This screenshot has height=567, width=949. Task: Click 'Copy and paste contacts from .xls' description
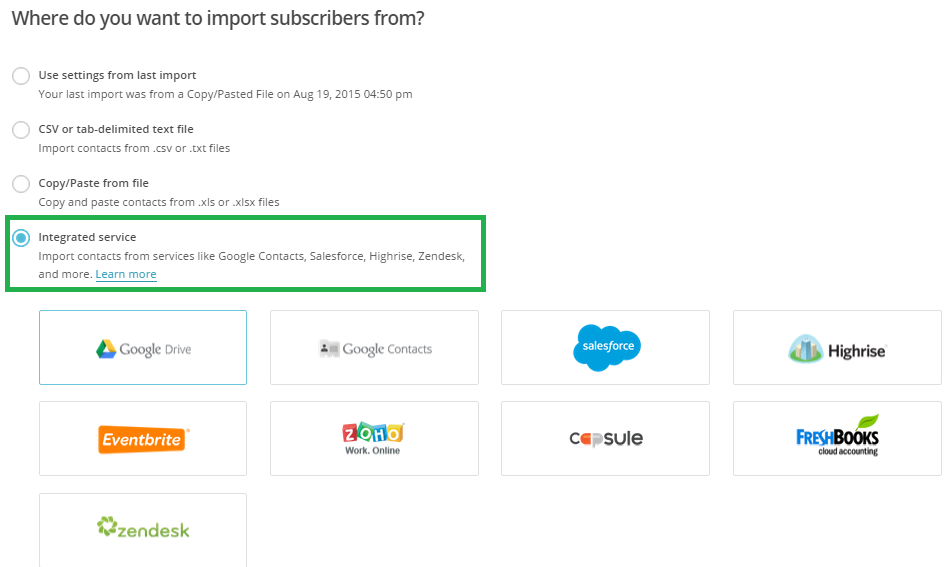click(x=159, y=202)
